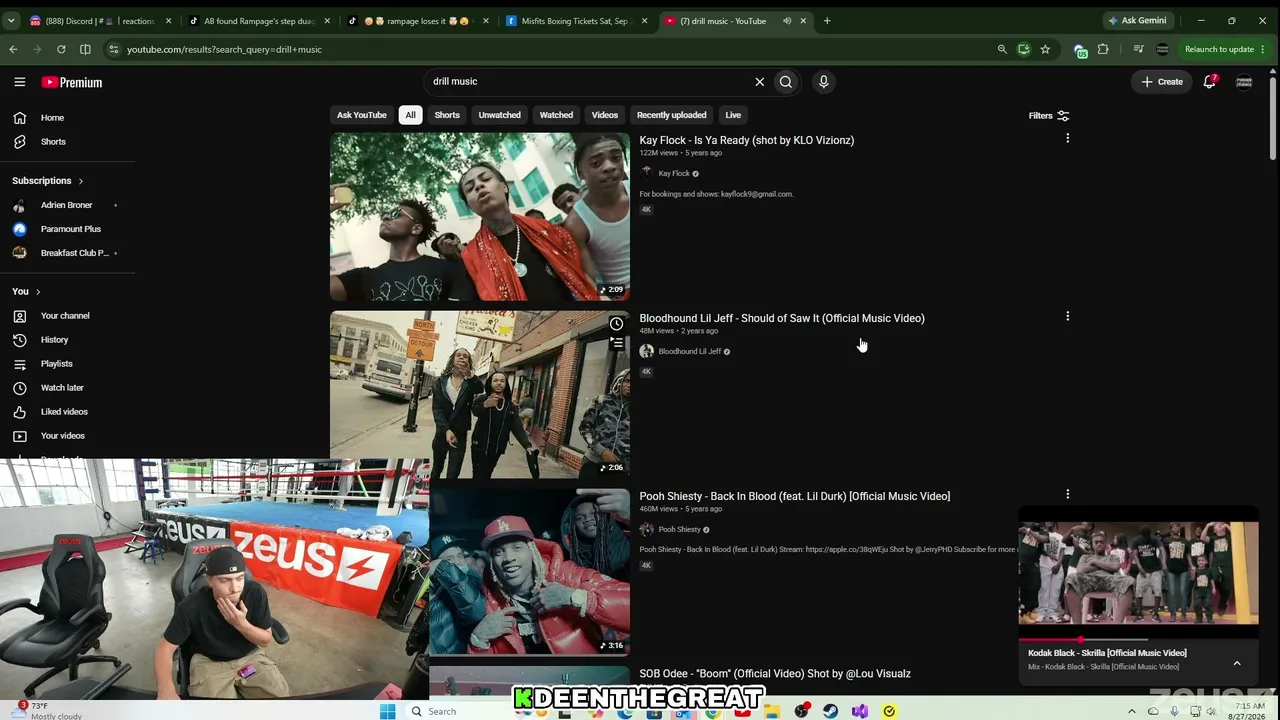Open the Windows Start menu
The width and height of the screenshot is (1280, 720).
[387, 711]
